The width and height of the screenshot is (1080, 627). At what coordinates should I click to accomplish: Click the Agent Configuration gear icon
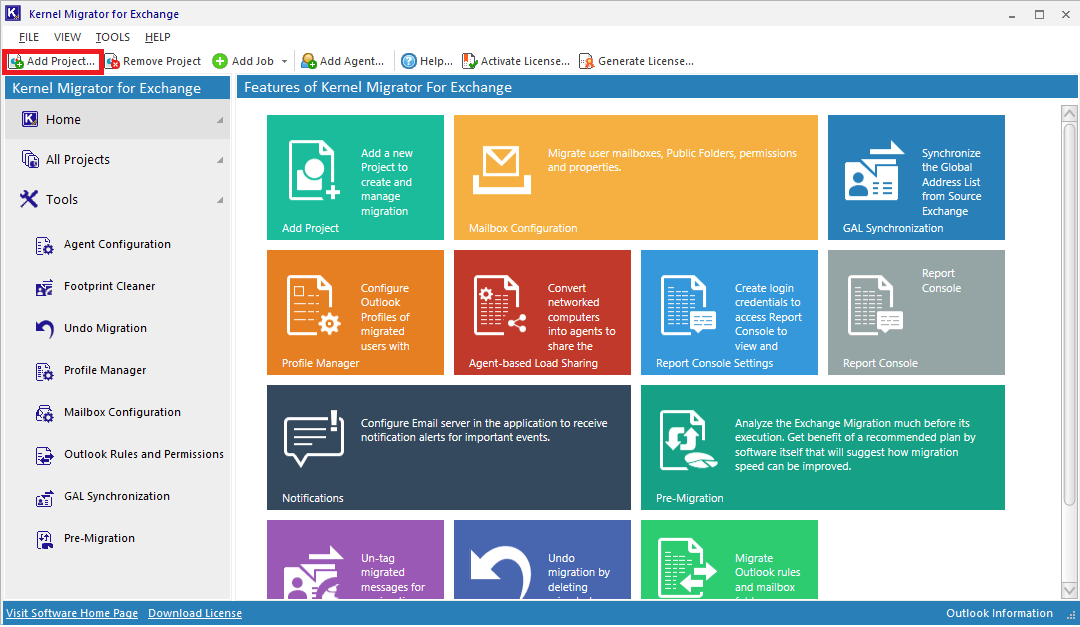[x=44, y=245]
